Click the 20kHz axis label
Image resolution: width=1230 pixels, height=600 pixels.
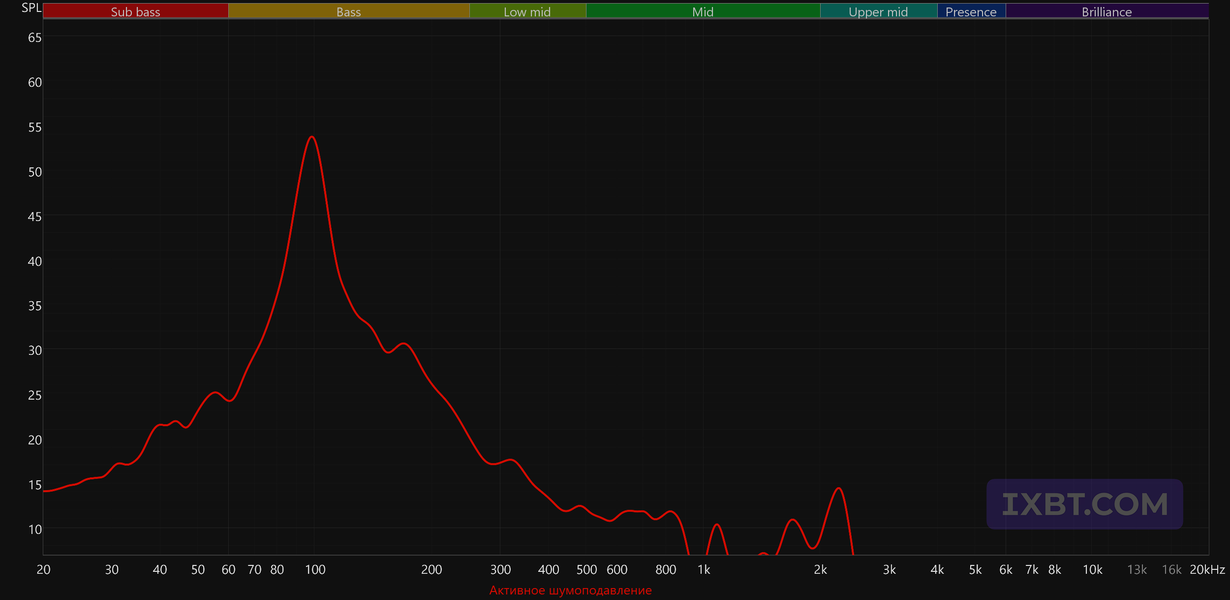click(1206, 570)
